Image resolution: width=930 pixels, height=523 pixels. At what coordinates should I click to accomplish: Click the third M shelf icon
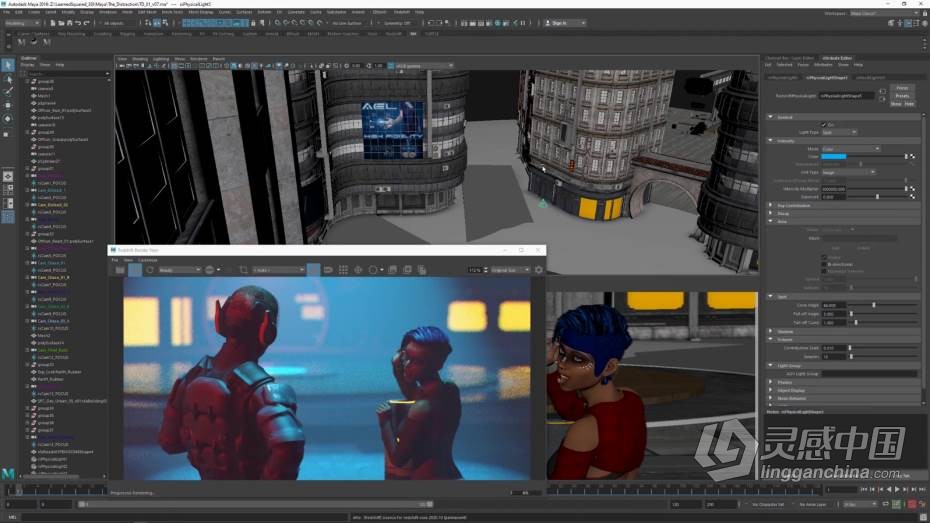pos(46,42)
